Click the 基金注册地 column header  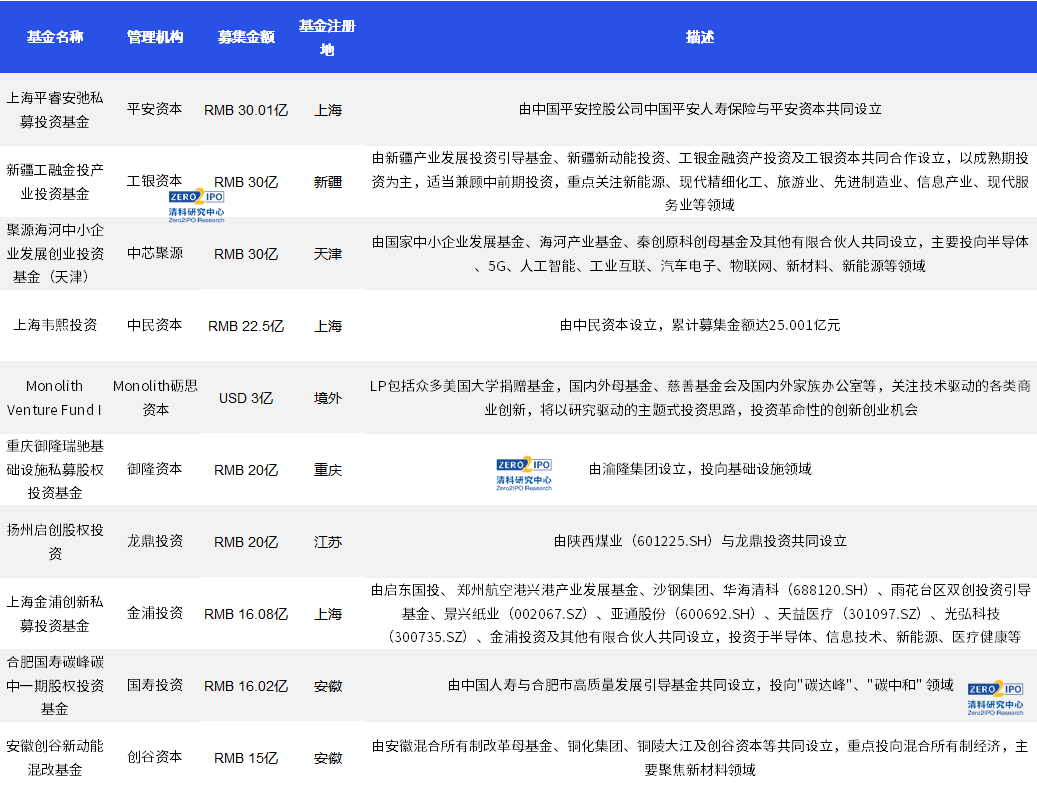pyautogui.click(x=327, y=38)
